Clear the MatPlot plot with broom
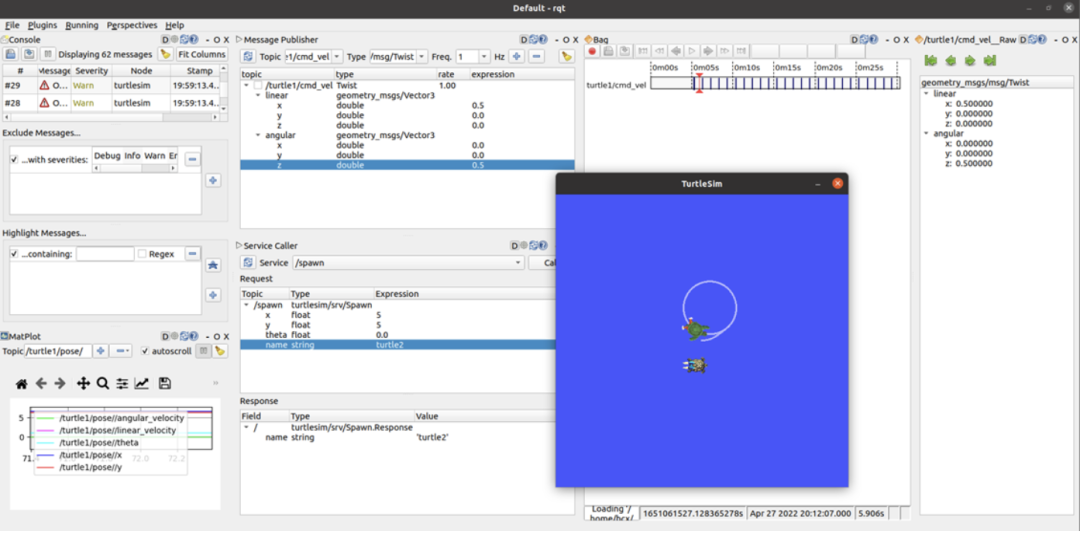 tap(220, 351)
